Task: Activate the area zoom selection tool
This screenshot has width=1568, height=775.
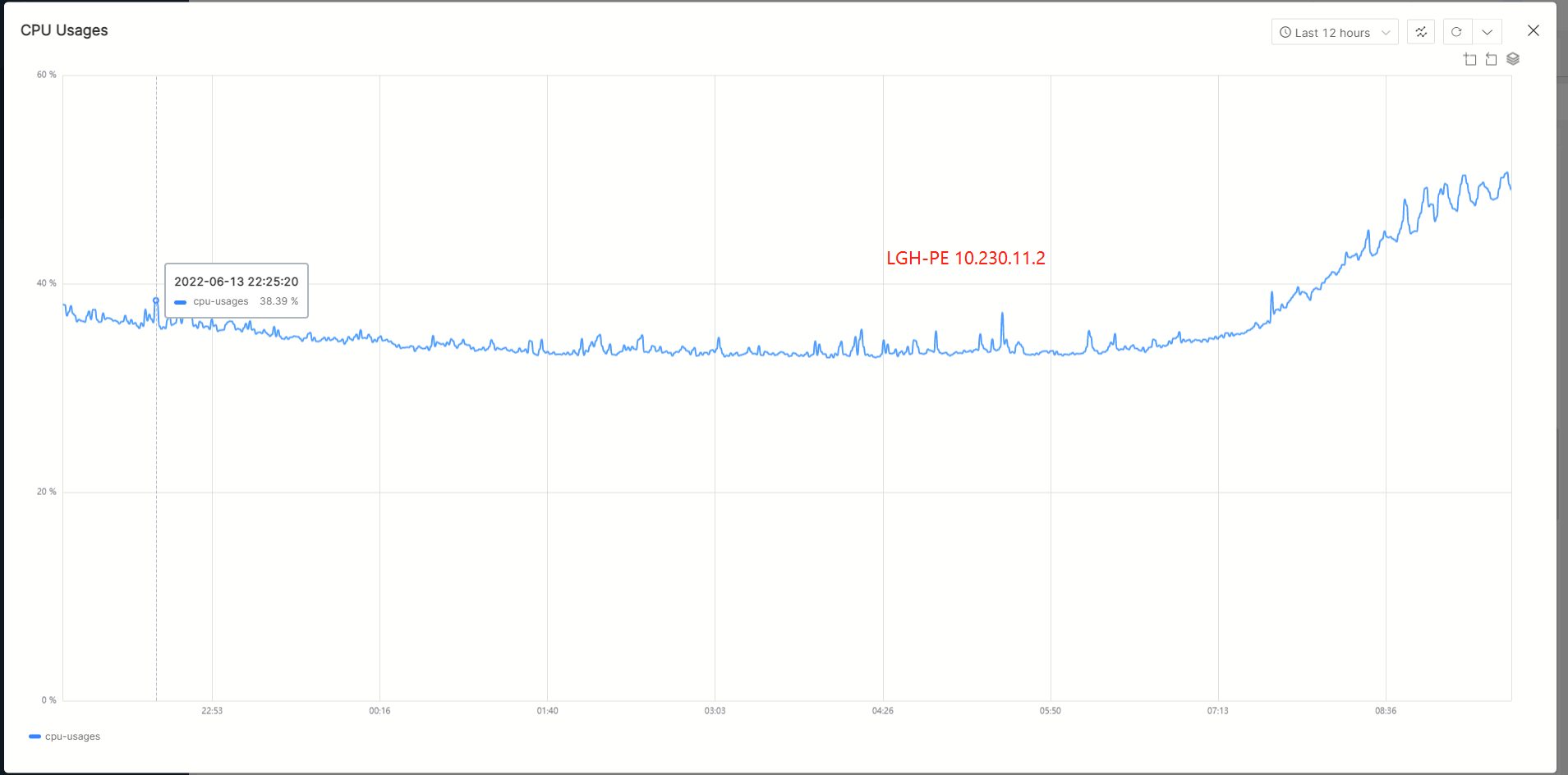Action: [1470, 59]
